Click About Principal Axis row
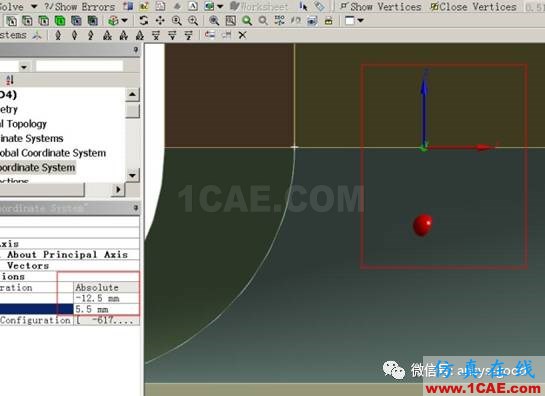This screenshot has width=545, height=396. click(x=70, y=254)
